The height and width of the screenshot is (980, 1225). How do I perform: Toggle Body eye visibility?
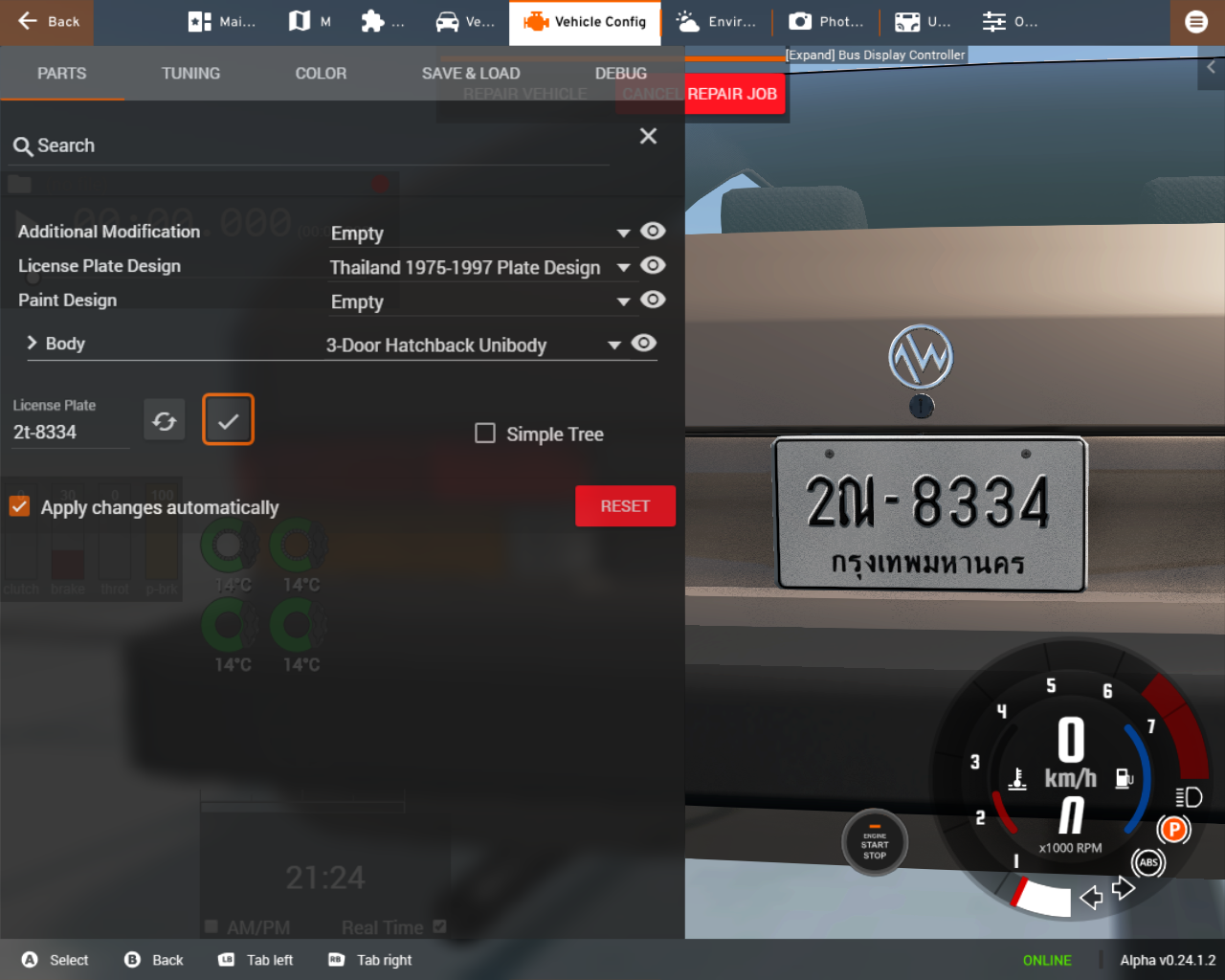644,343
